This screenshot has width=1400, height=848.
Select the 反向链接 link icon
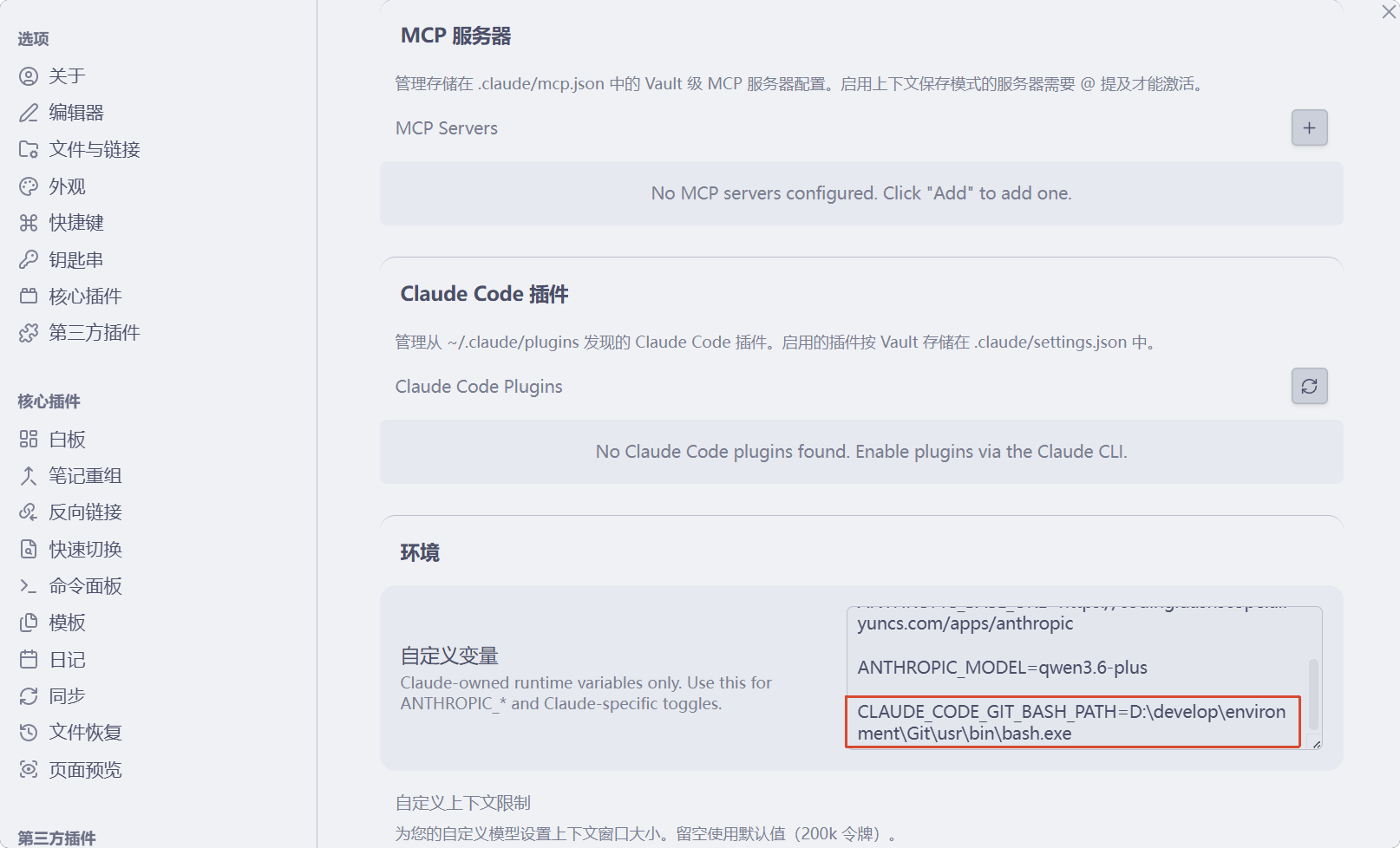[29, 512]
